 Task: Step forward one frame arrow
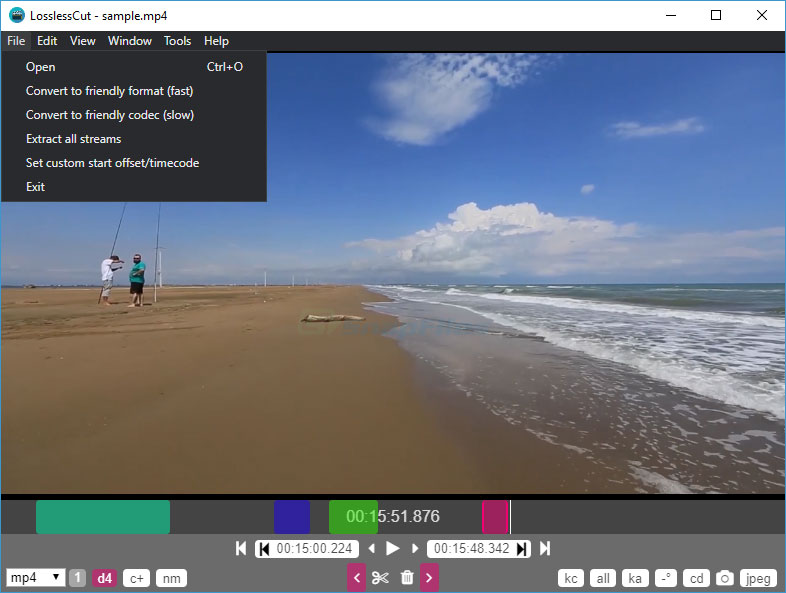(x=415, y=548)
